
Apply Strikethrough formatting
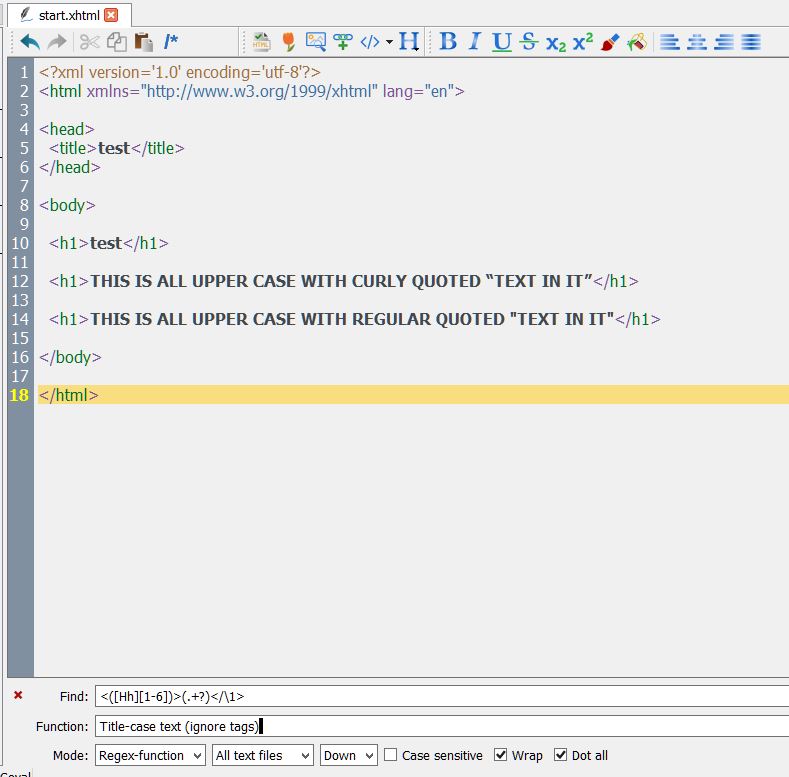pyautogui.click(x=528, y=41)
